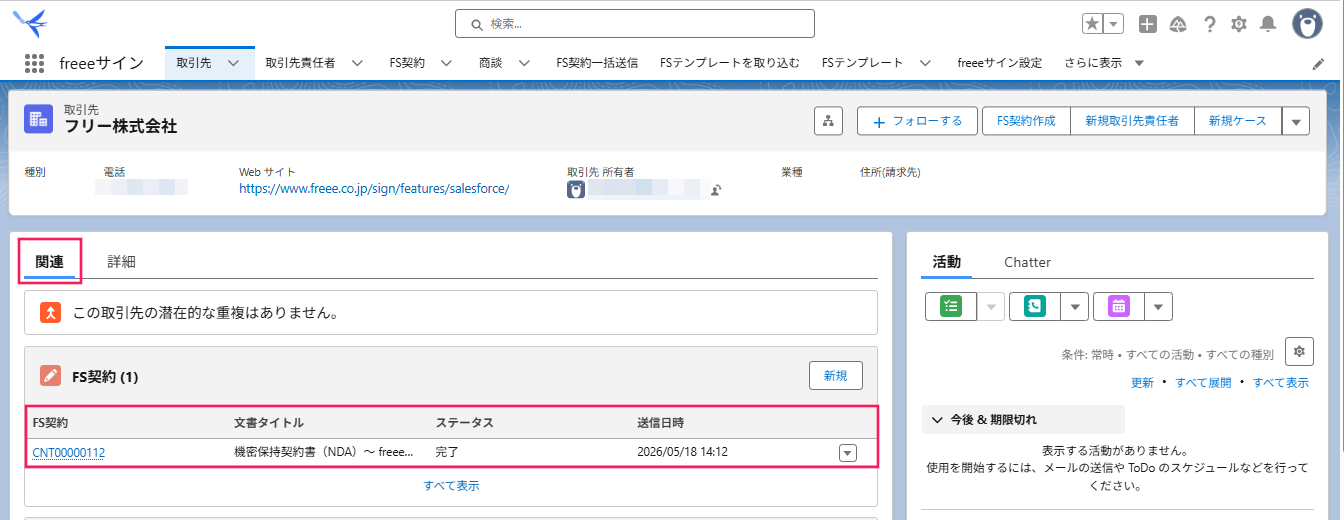Open the App Launcher grid icon
Image resolution: width=1344 pixels, height=520 pixels.
pos(35,63)
